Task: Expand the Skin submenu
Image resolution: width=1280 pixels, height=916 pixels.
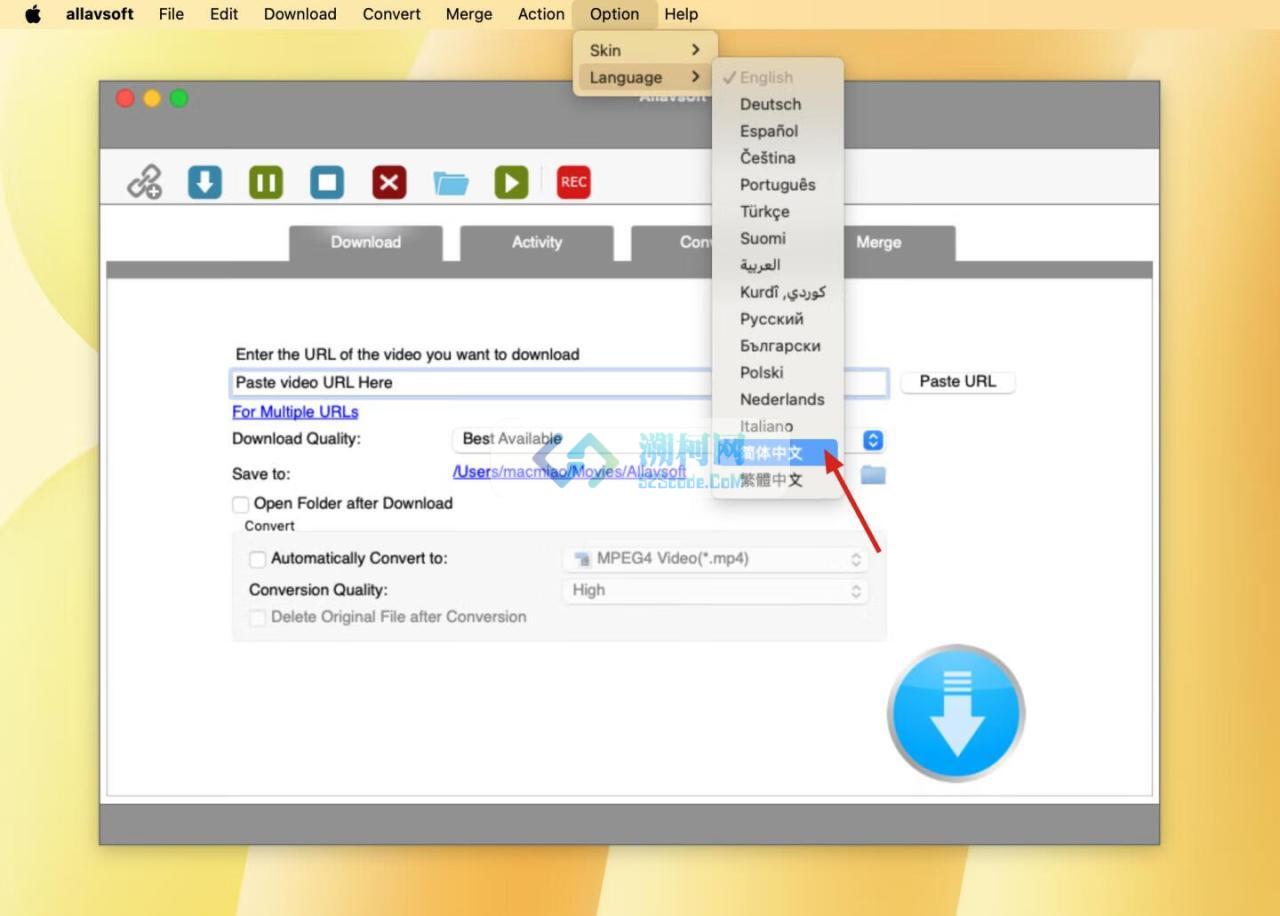Action: (645, 50)
